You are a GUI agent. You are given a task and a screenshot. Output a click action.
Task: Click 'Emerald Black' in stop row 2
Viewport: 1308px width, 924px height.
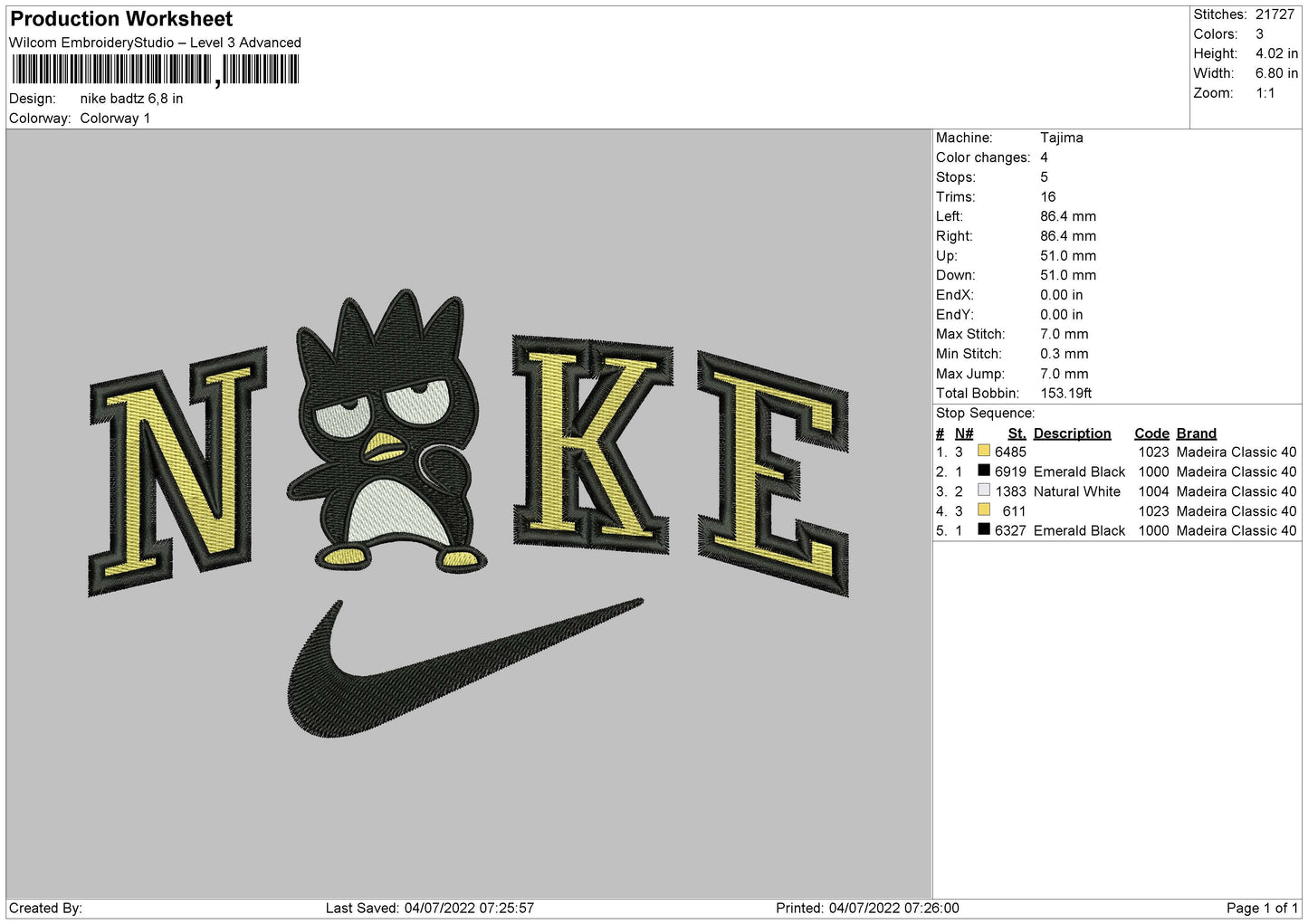pyautogui.click(x=1079, y=472)
